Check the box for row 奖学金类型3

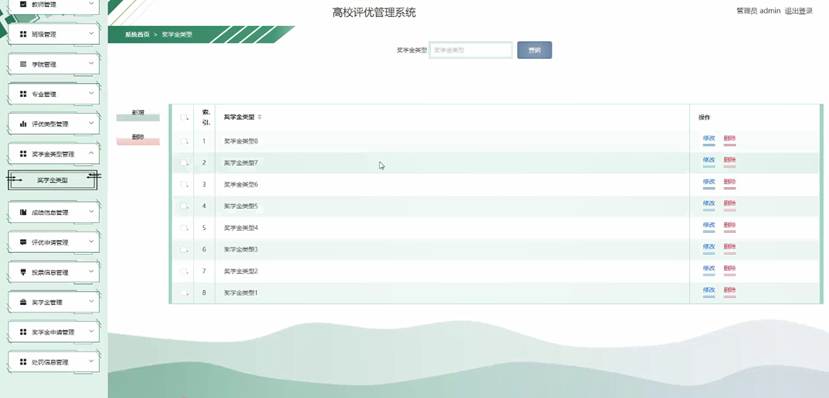pyautogui.click(x=183, y=249)
